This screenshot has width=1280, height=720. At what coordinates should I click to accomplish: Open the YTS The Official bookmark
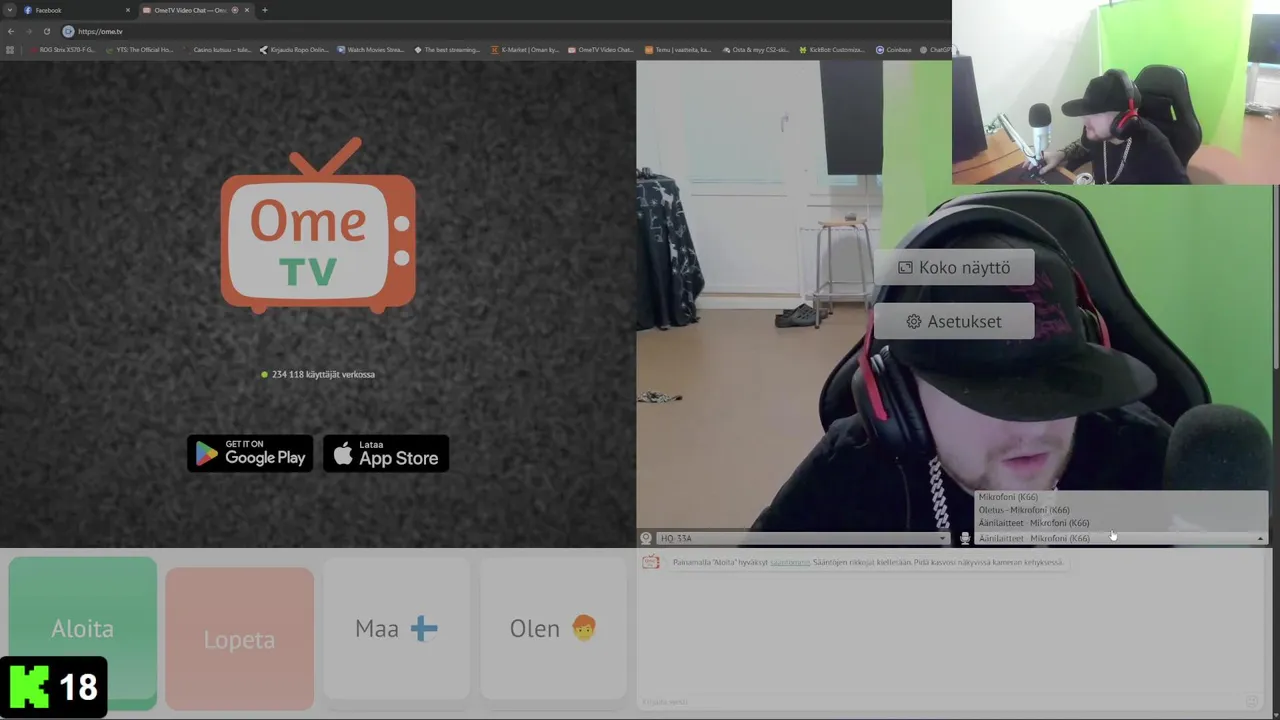139,49
